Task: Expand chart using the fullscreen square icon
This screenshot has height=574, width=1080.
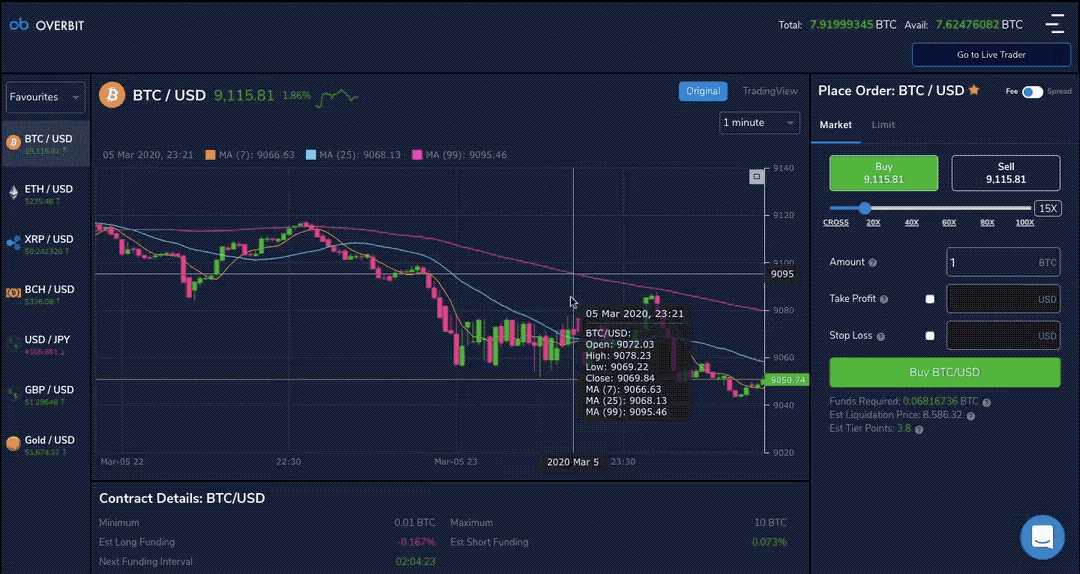Action: 756,177
